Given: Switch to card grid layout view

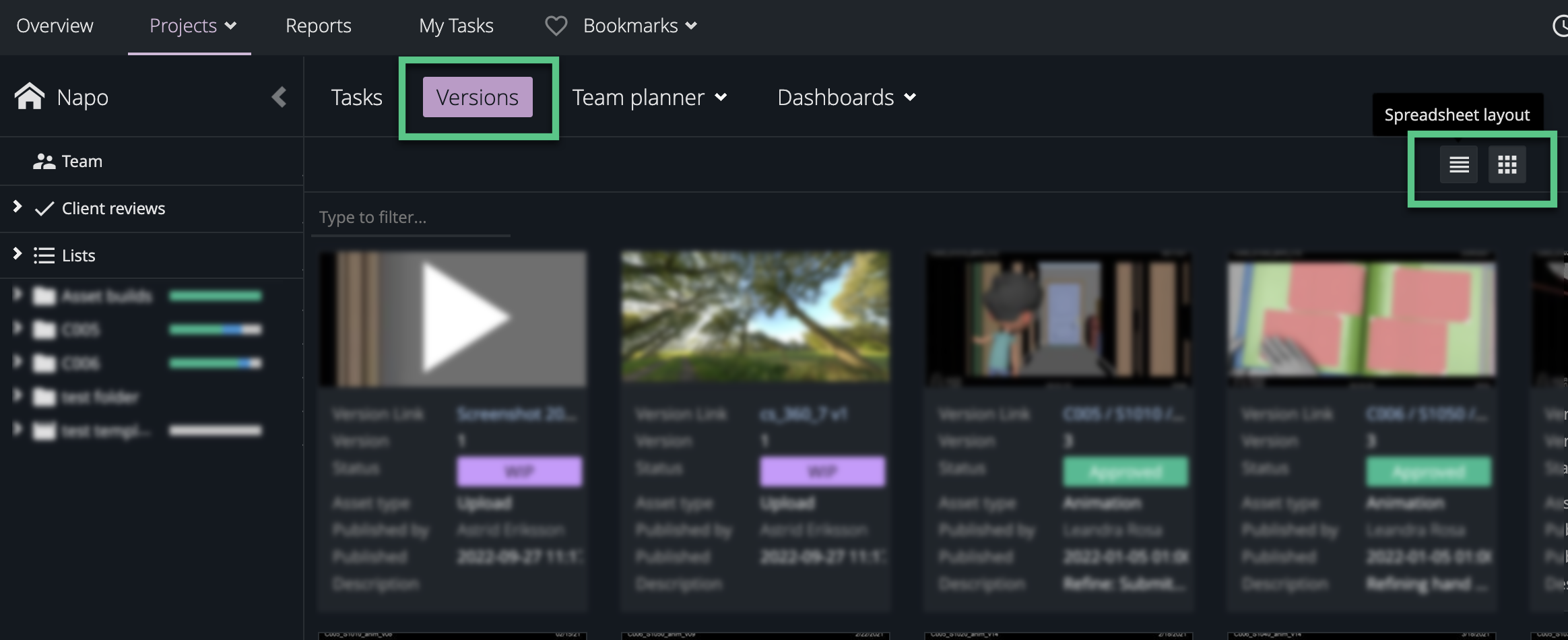Looking at the screenshot, I should [1507, 164].
